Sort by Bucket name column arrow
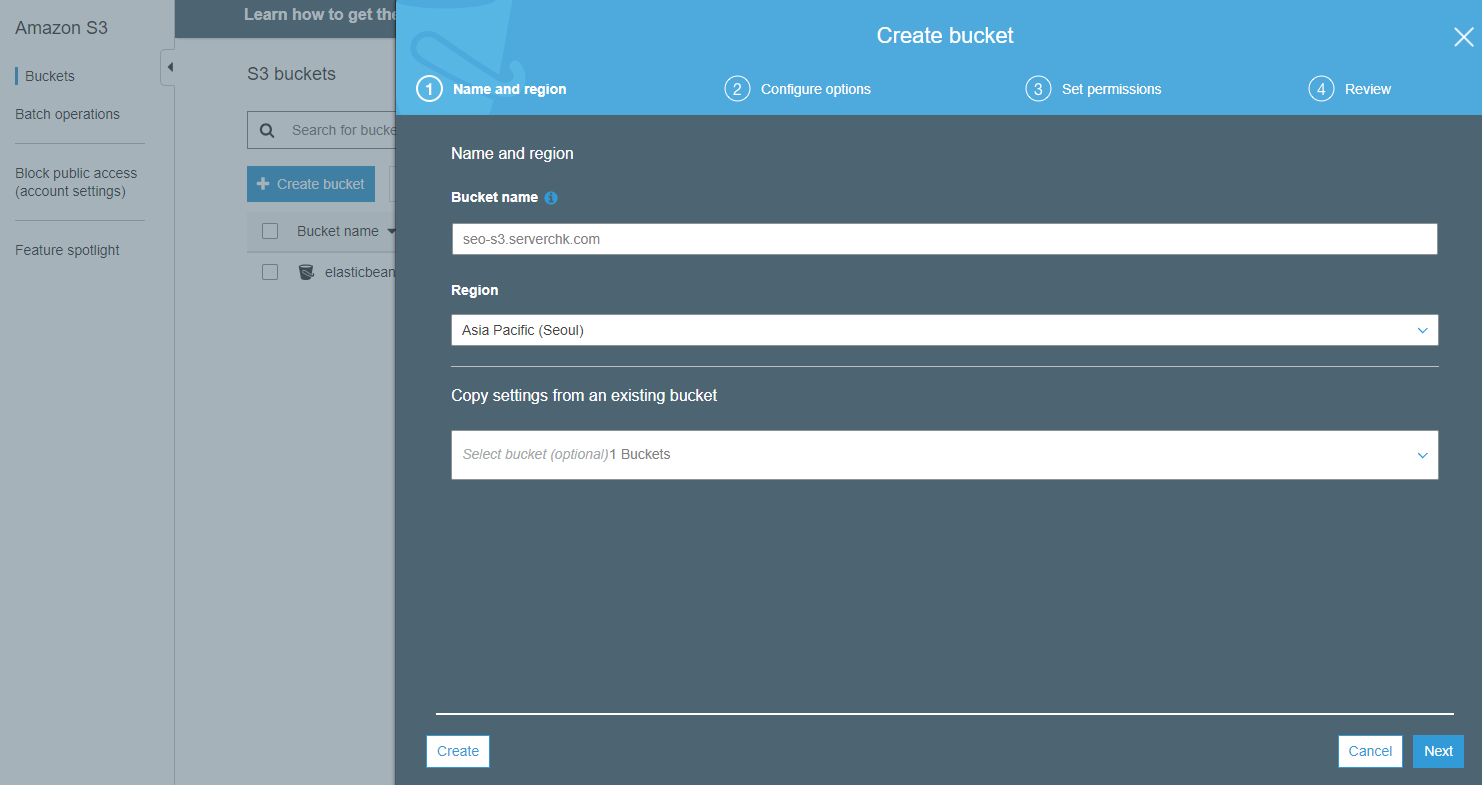This screenshot has width=1482, height=785. point(391,232)
